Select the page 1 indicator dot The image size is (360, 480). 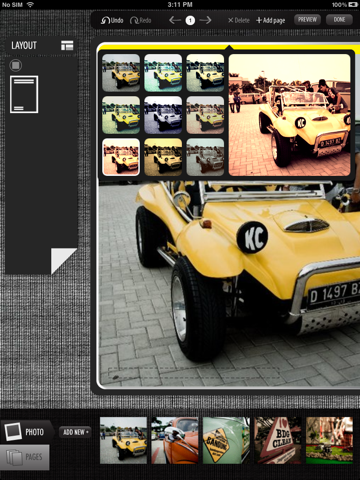point(190,20)
